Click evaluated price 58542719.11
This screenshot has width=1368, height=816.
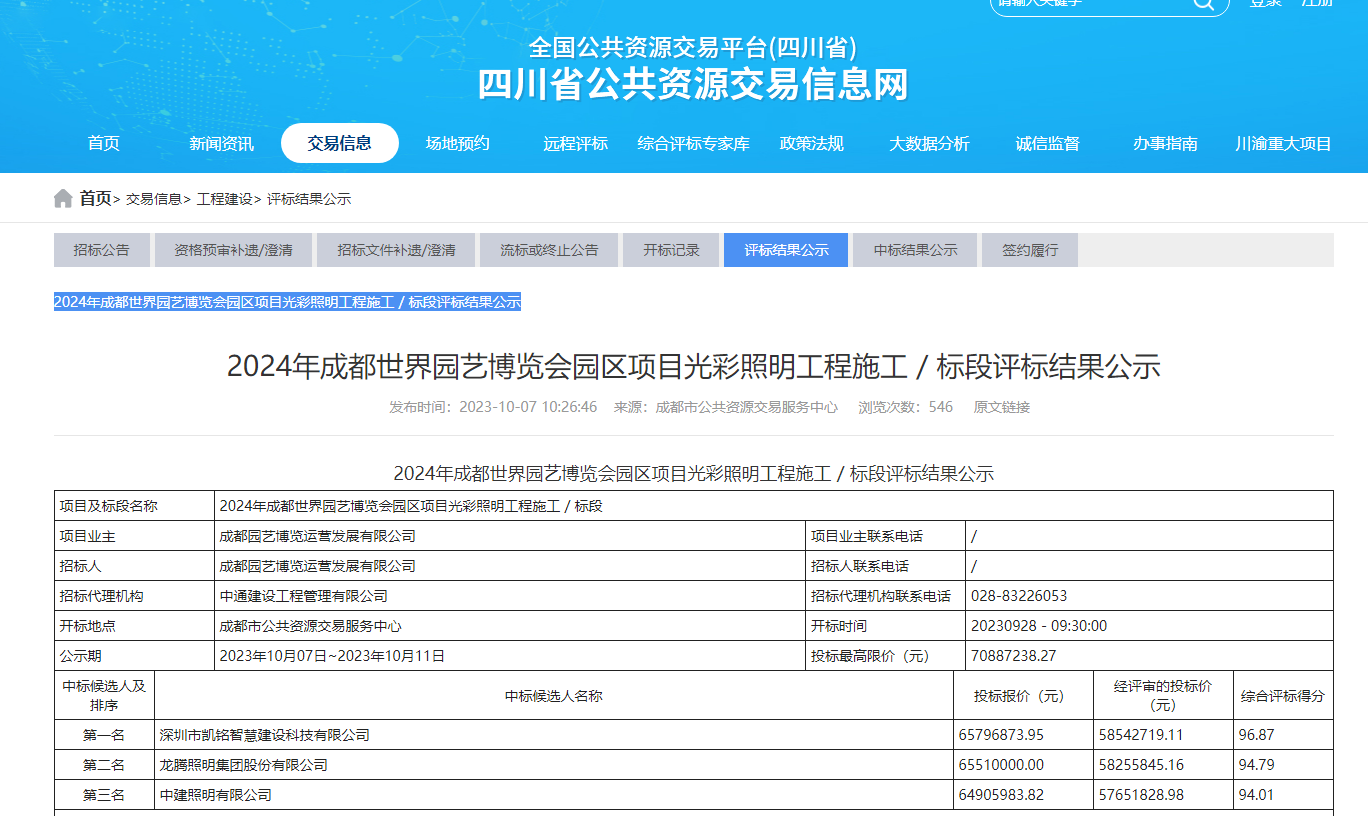(x=1141, y=735)
